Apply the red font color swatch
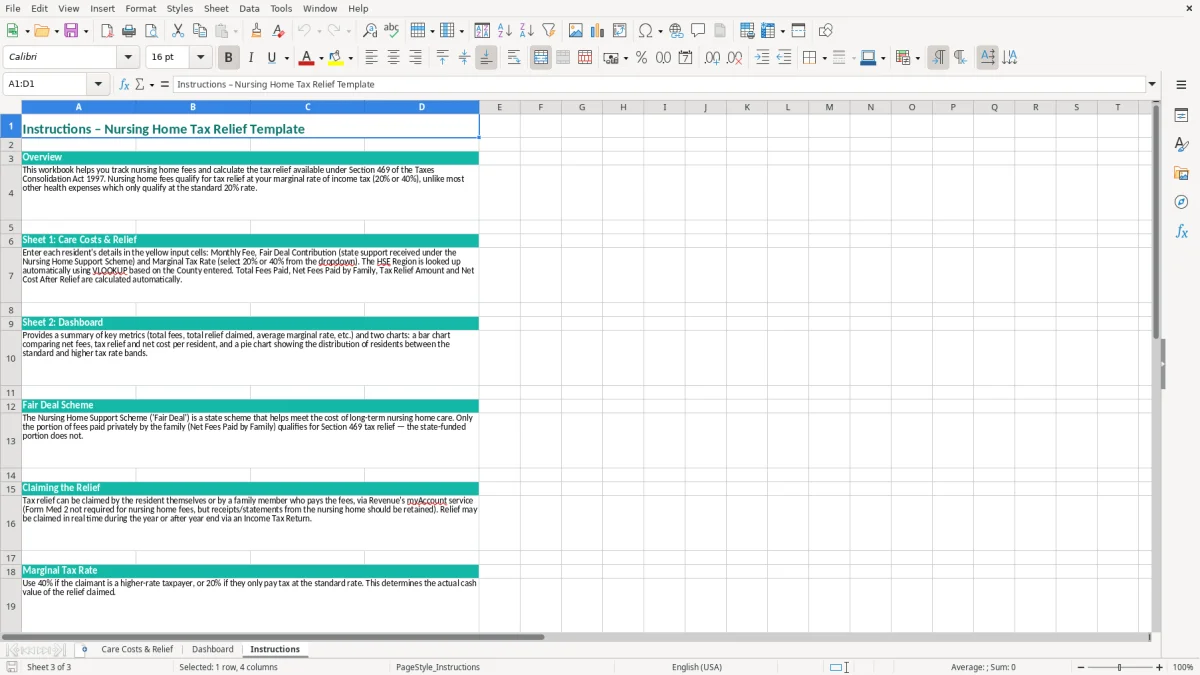The height and width of the screenshot is (675, 1200). click(307, 58)
